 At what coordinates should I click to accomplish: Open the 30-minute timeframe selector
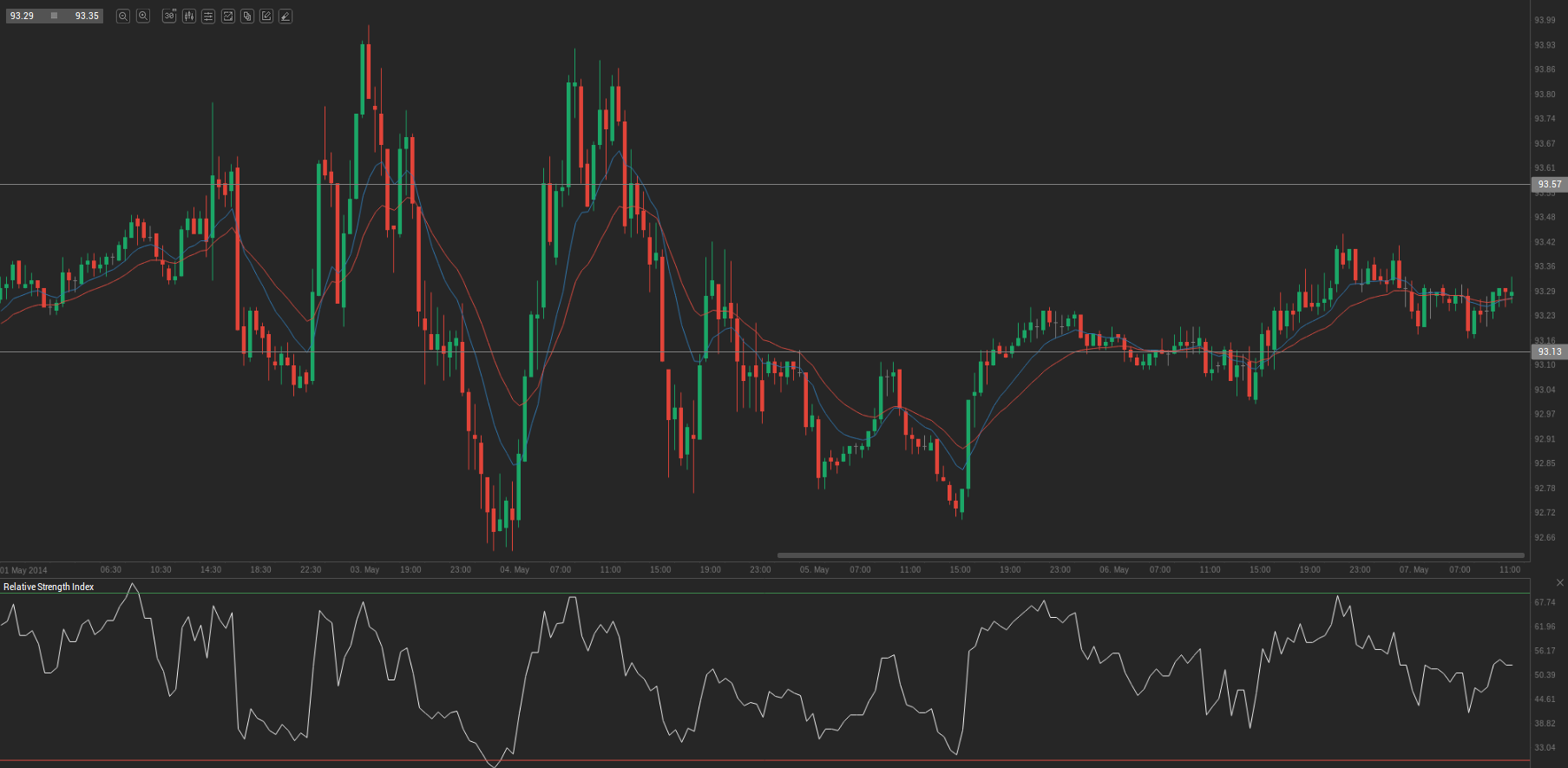(x=169, y=16)
